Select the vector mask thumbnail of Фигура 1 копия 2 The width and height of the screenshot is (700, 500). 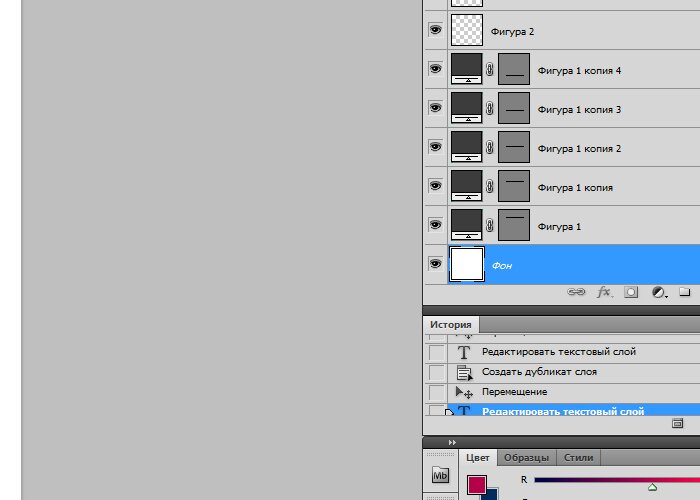[x=513, y=148]
